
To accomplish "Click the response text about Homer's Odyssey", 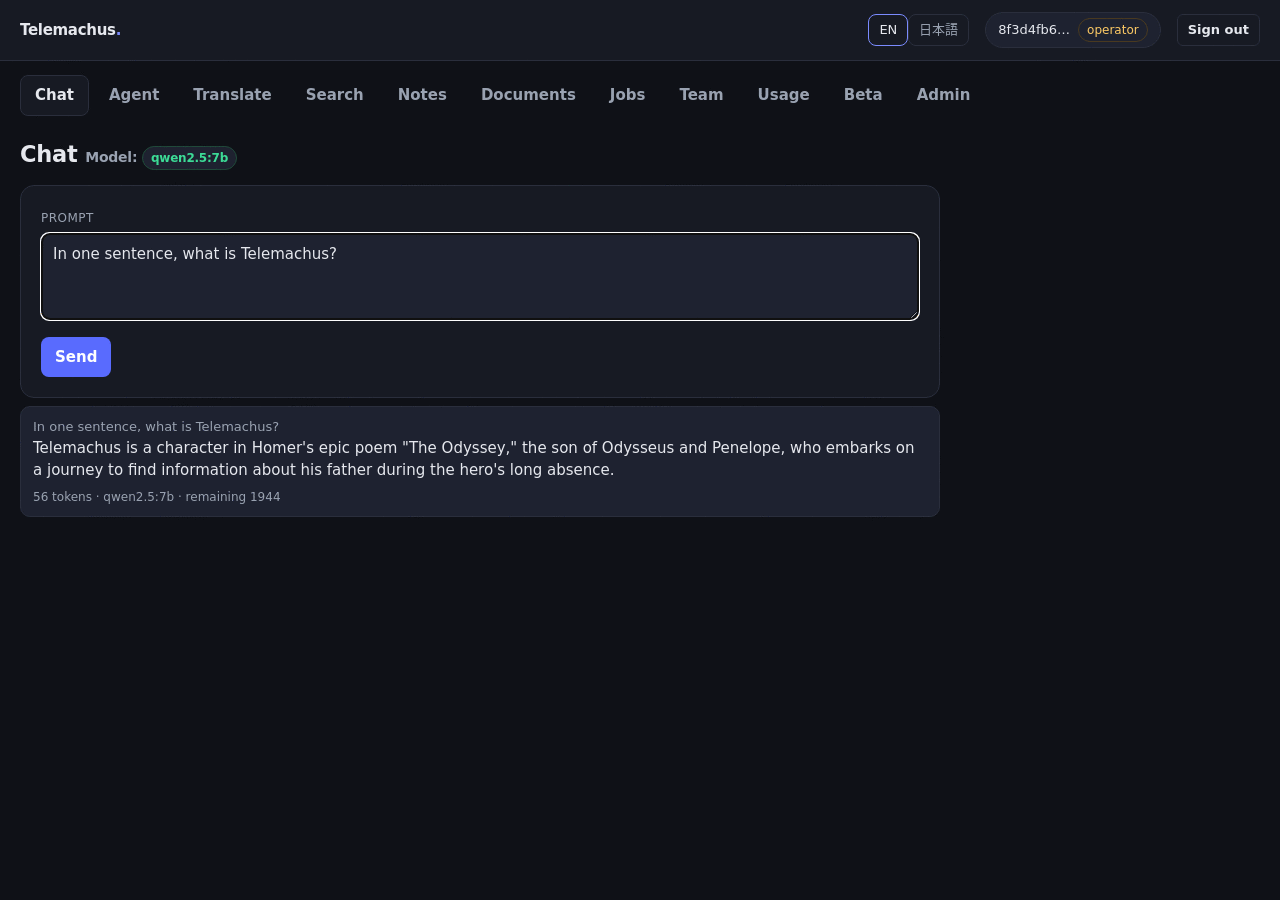I will (x=474, y=459).
